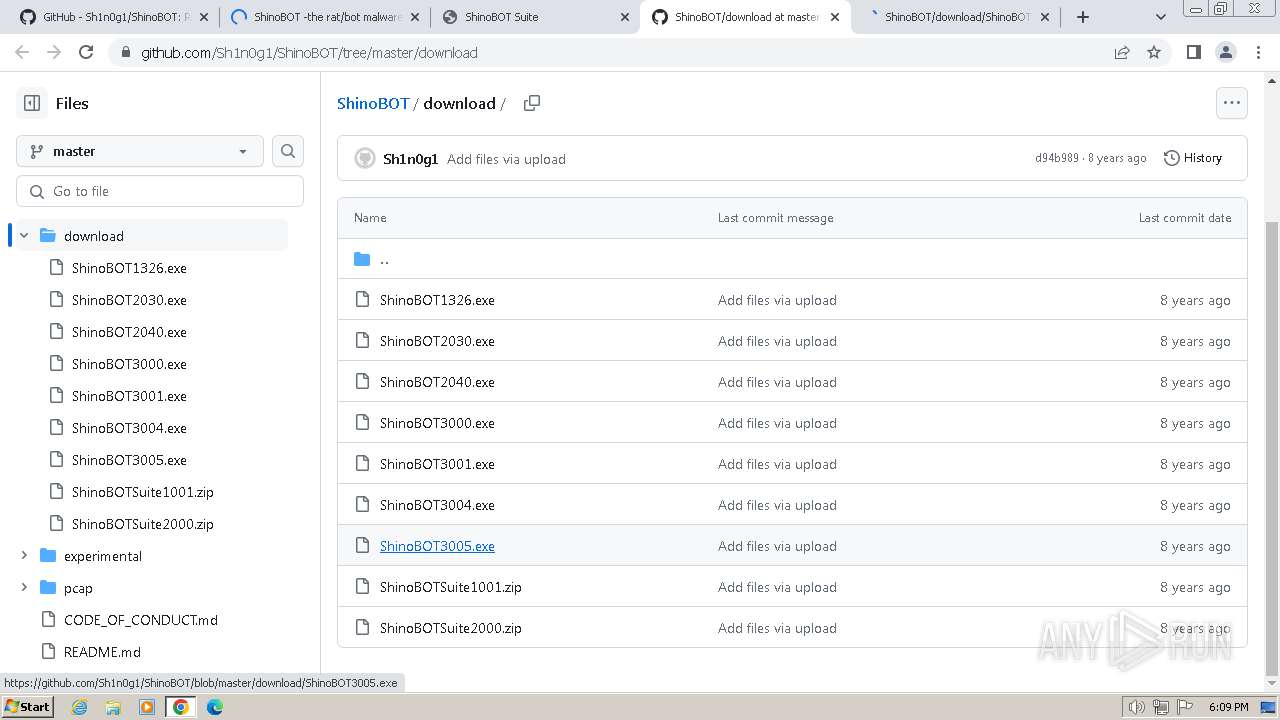Focus the Go to file search field

pos(160,191)
